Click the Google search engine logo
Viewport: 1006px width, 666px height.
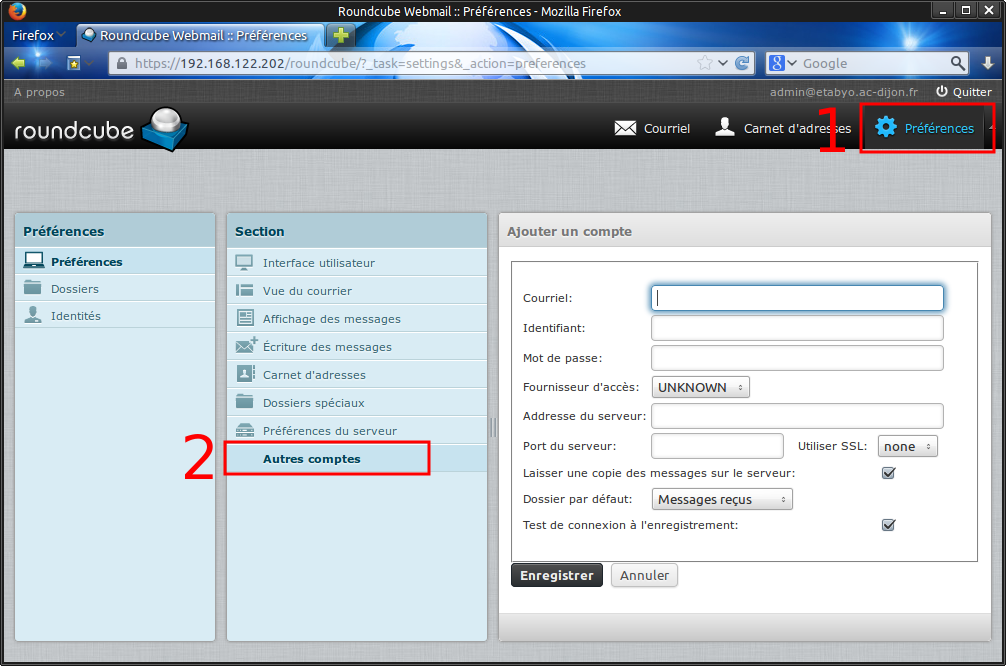777,63
